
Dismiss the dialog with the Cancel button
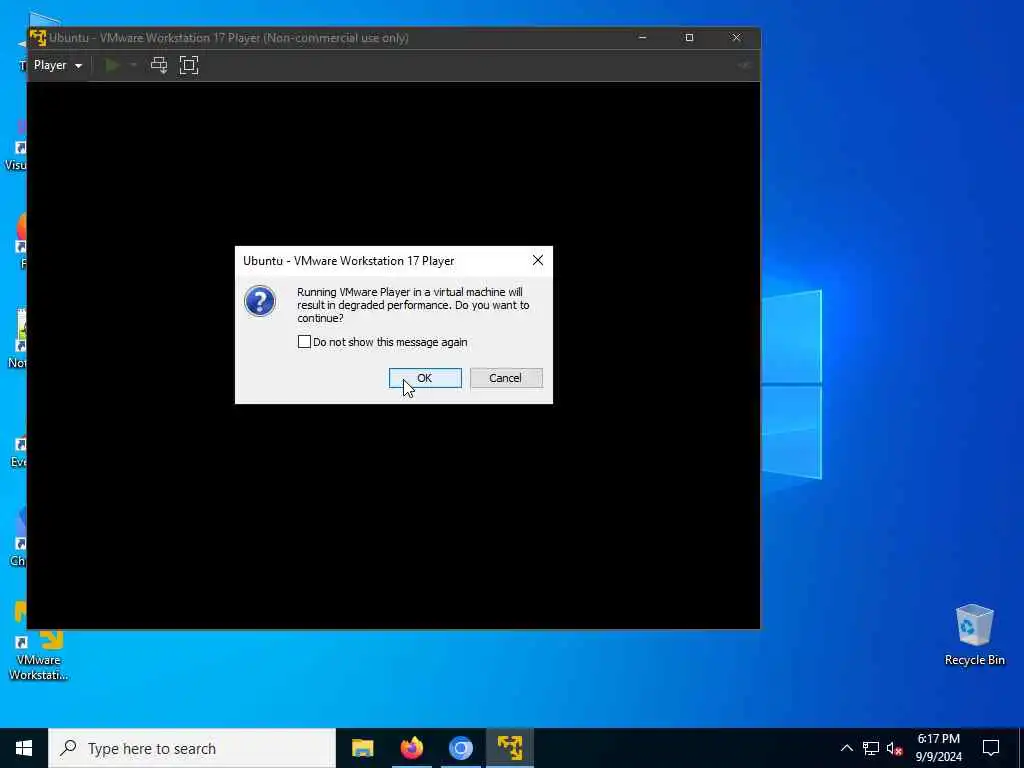506,378
